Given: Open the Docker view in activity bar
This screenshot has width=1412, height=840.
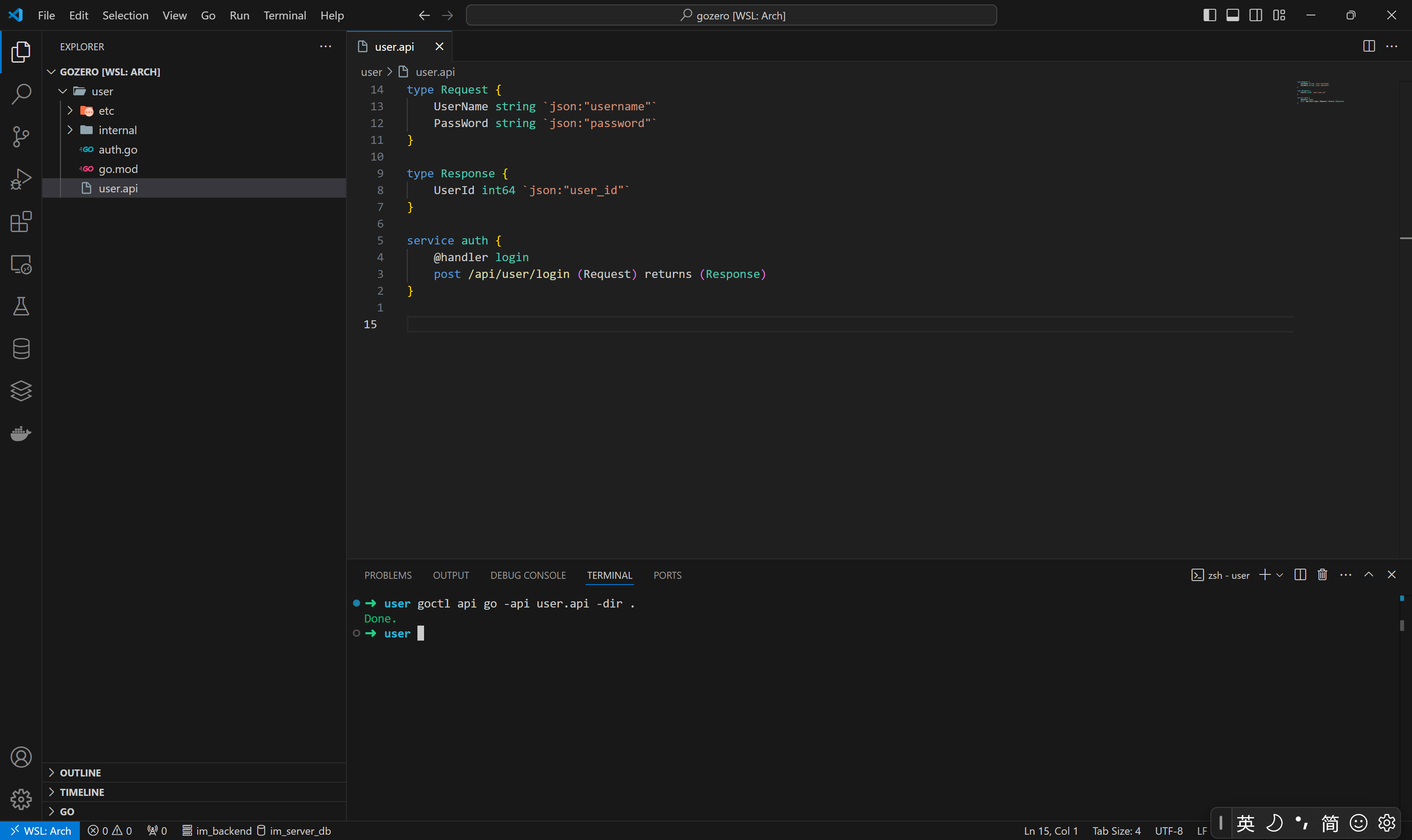Looking at the screenshot, I should point(21,434).
